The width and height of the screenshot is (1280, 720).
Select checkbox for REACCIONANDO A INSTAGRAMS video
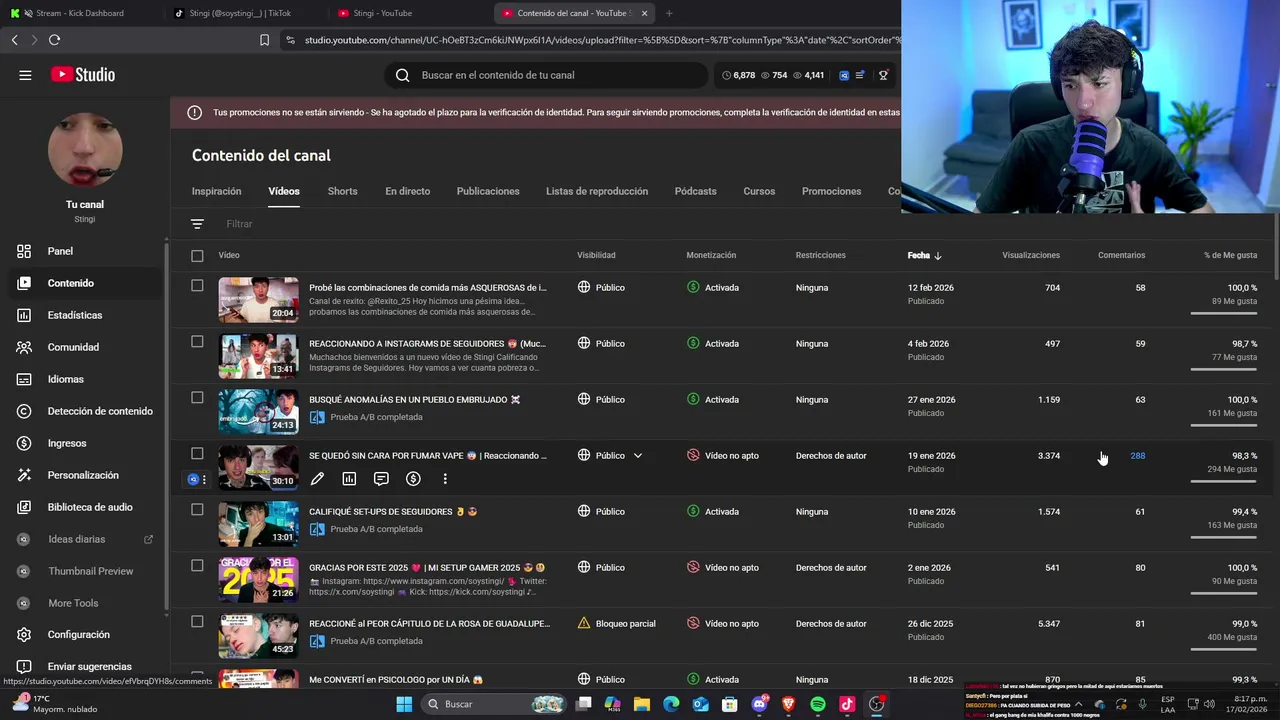[x=197, y=342]
